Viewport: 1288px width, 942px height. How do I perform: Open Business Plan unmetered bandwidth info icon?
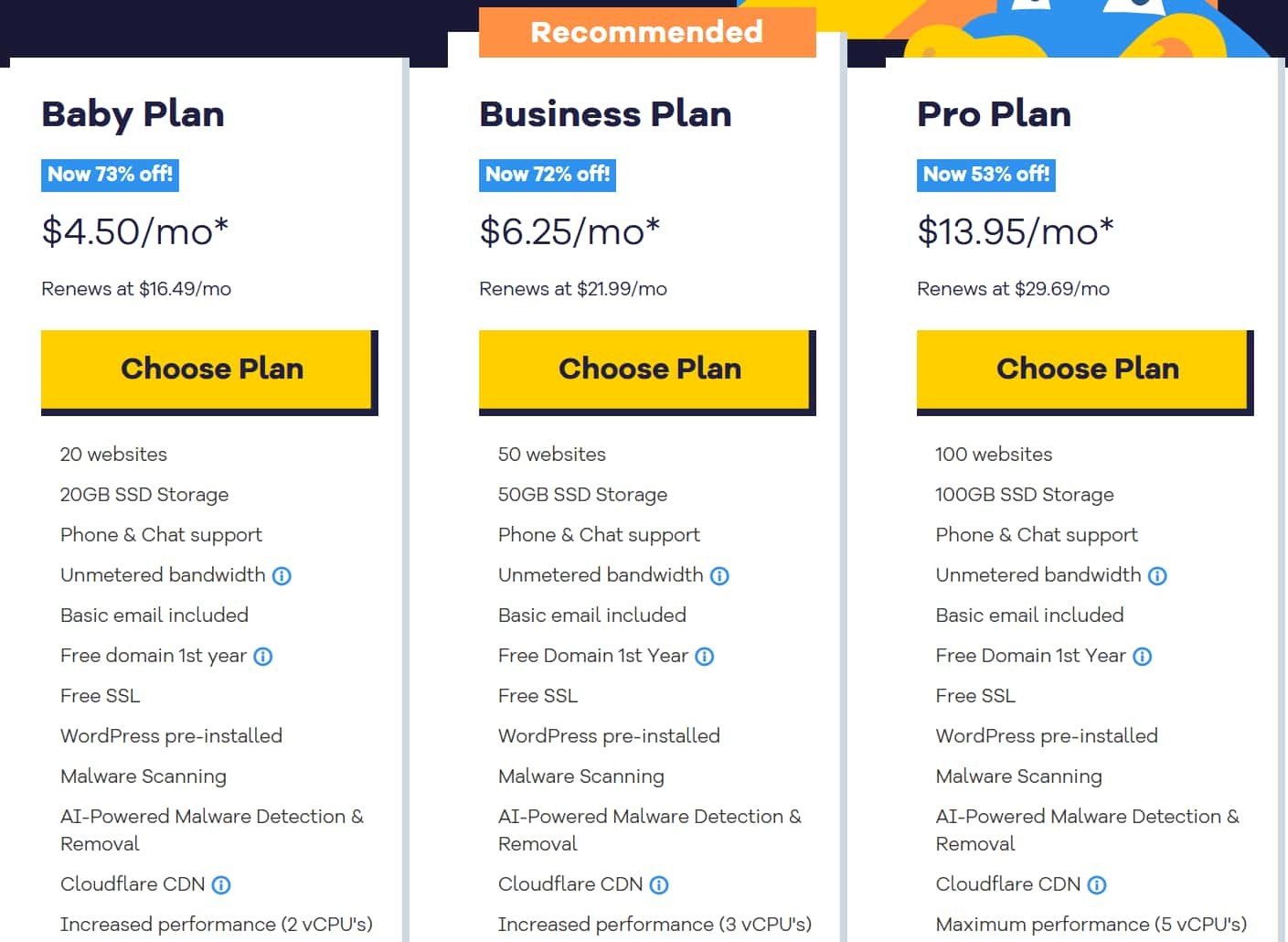pos(719,576)
